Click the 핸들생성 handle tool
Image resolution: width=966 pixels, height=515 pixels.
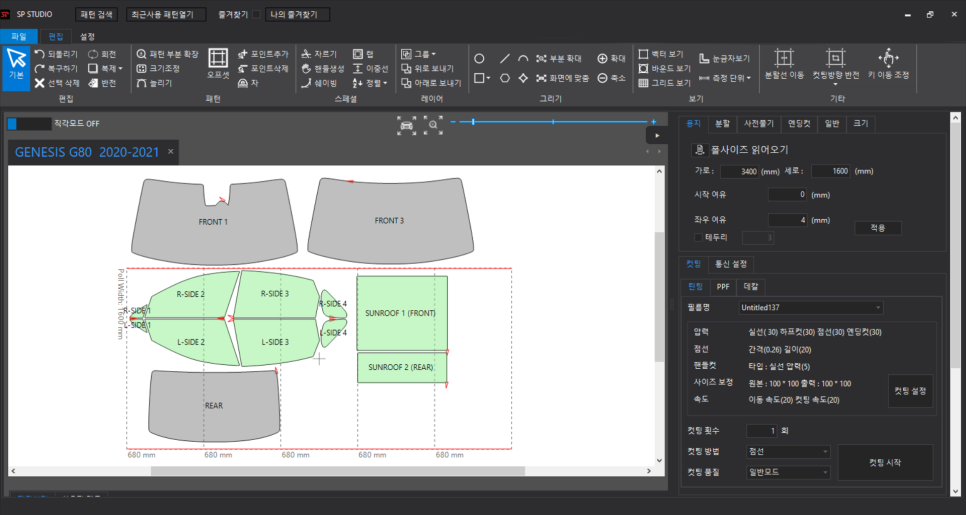(x=323, y=68)
